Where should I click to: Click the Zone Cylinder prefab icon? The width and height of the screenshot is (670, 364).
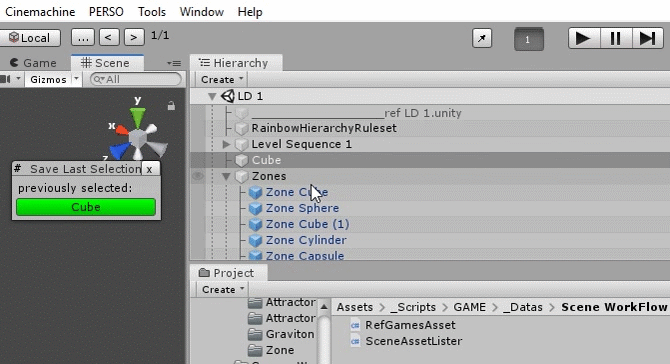[x=255, y=241]
